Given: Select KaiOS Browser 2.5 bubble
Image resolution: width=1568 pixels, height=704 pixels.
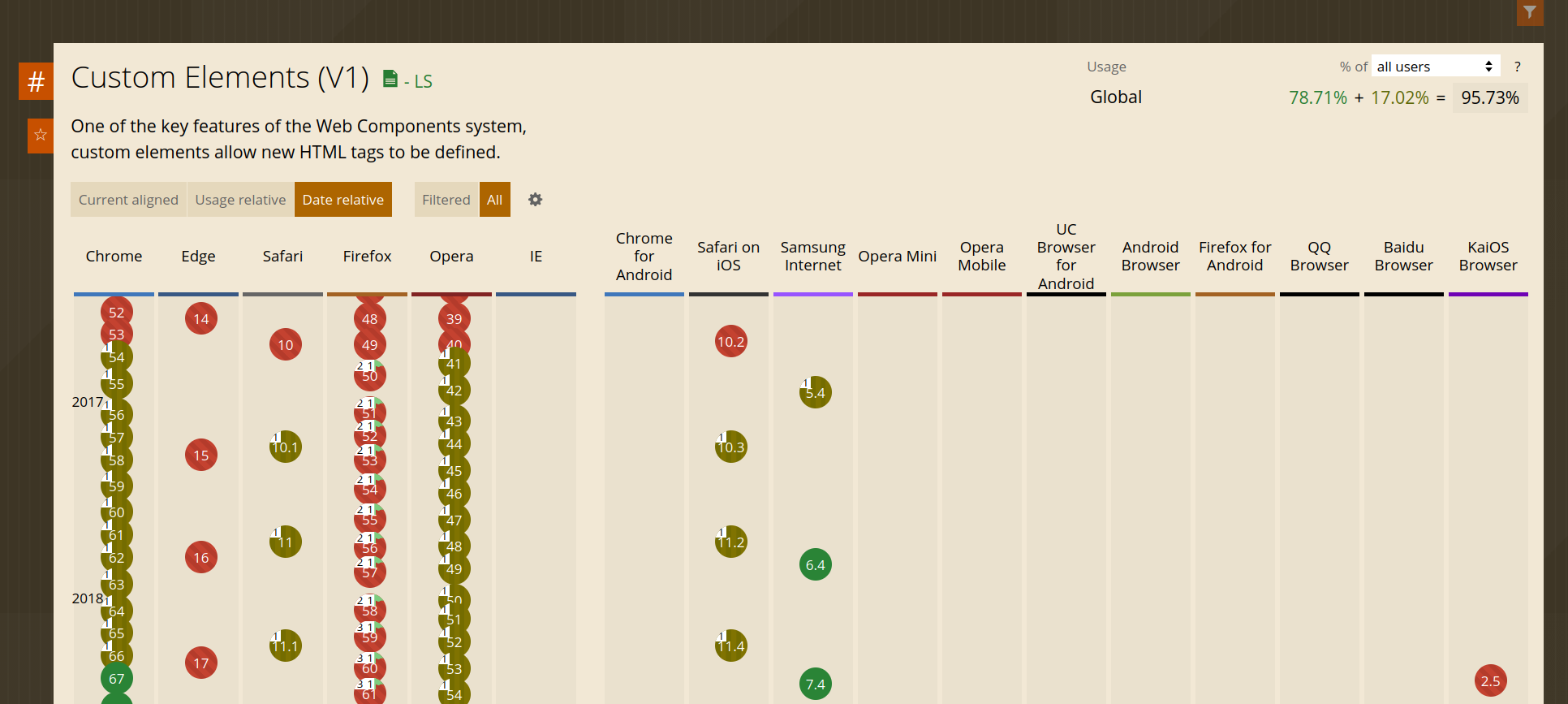Looking at the screenshot, I should coord(1491,681).
